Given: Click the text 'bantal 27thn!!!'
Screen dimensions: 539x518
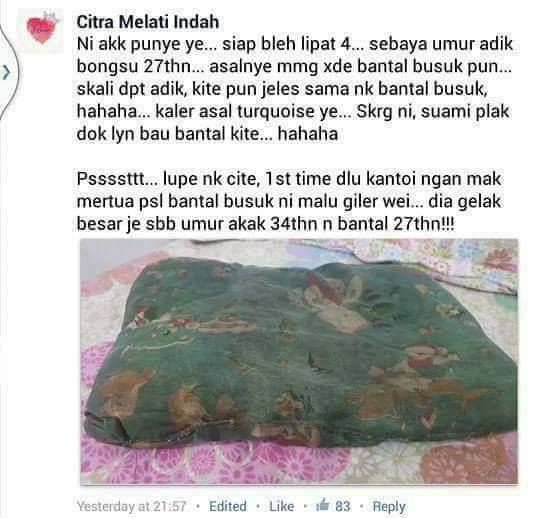Looking at the screenshot, I should 396,224.
